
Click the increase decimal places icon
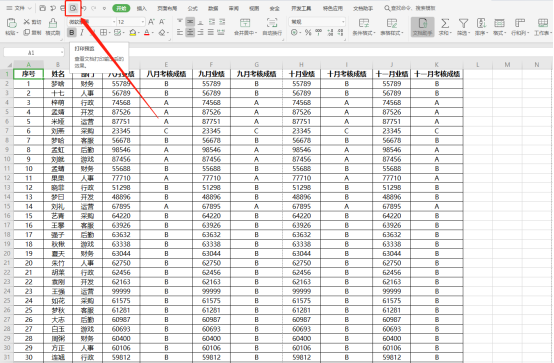pyautogui.click(x=330, y=33)
